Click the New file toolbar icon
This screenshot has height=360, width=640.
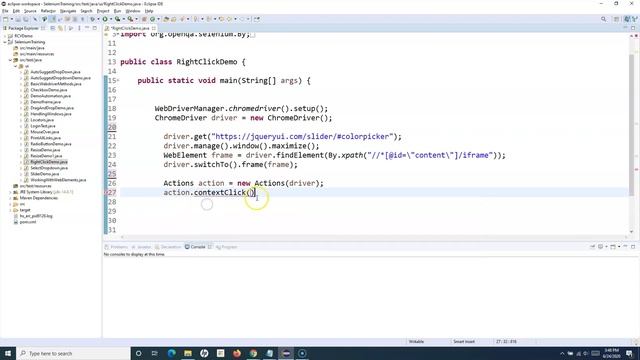(x=6, y=19)
